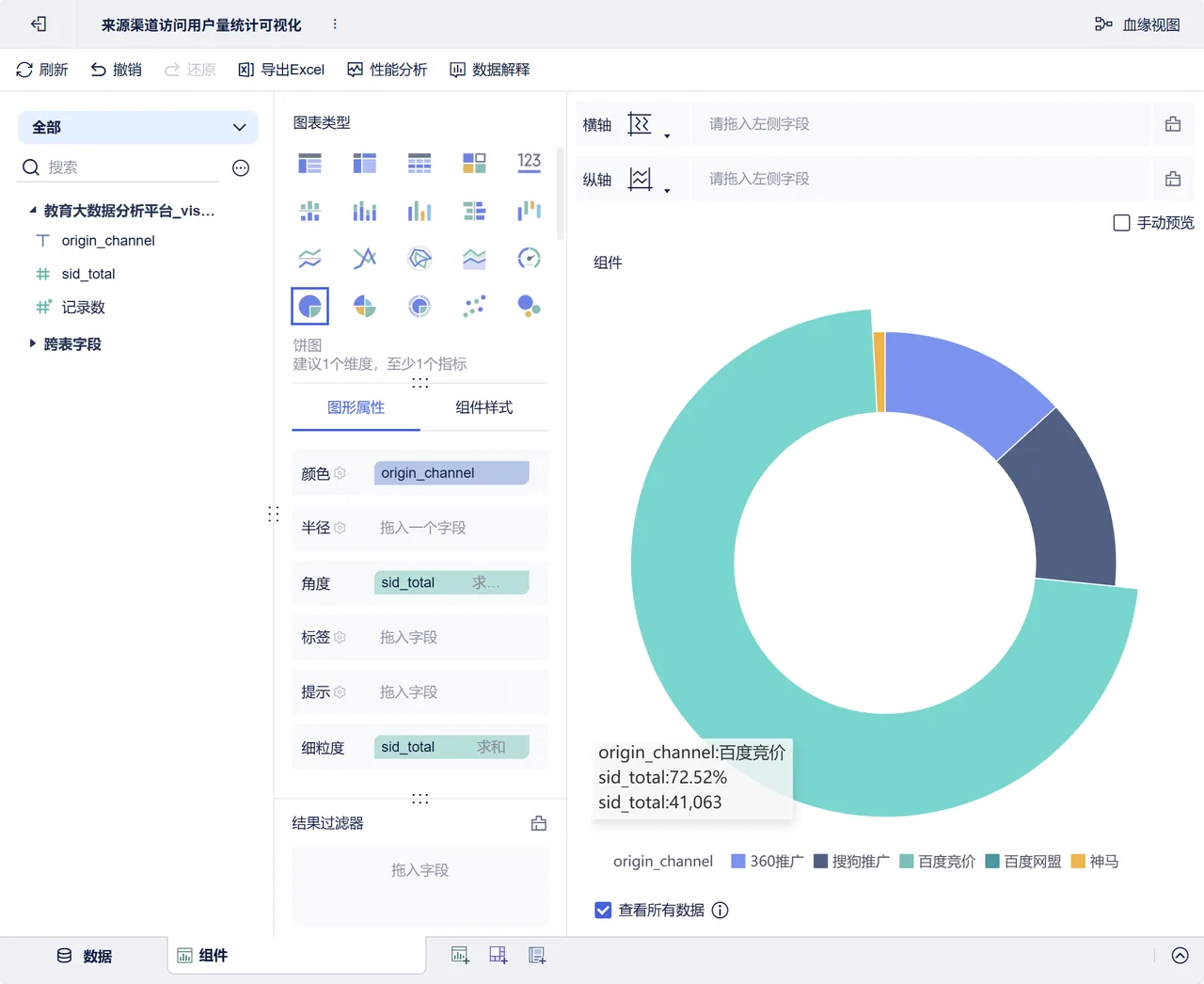The height and width of the screenshot is (984, 1204).
Task: Click the gear icon next to 标签
Action: click(x=341, y=637)
